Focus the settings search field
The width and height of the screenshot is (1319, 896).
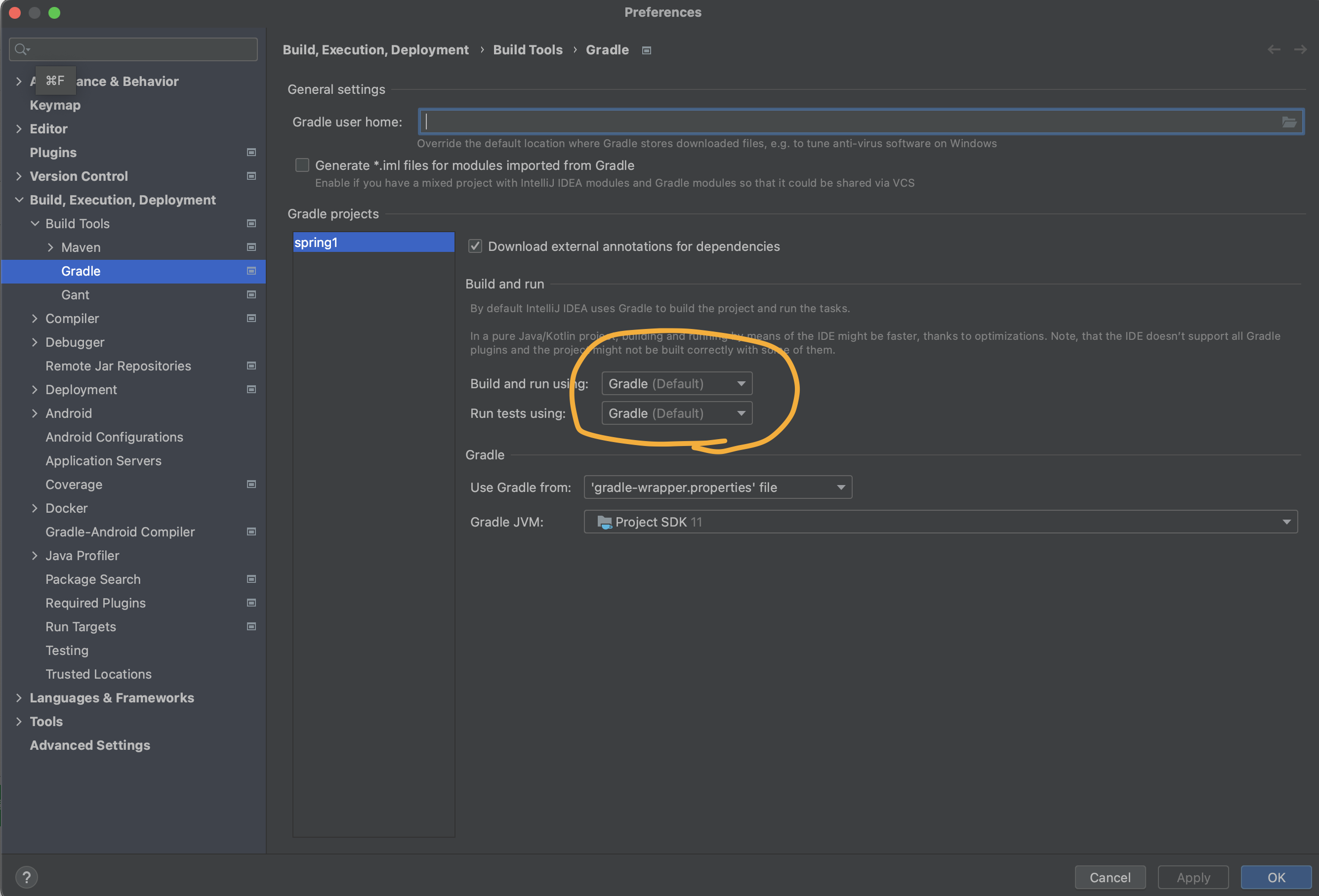pyautogui.click(x=133, y=49)
